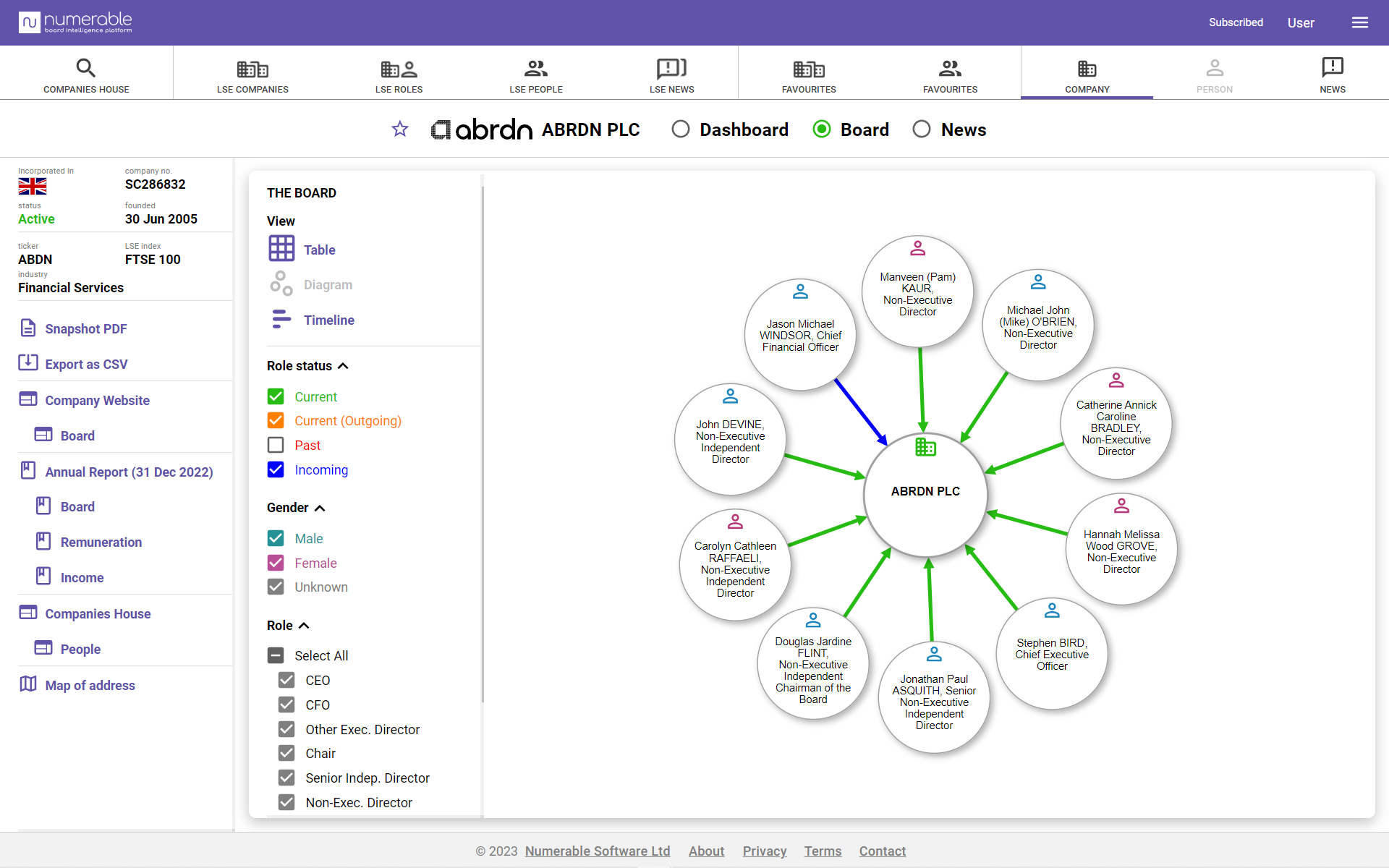Click the Timeline view icon
1389x868 pixels.
[281, 319]
